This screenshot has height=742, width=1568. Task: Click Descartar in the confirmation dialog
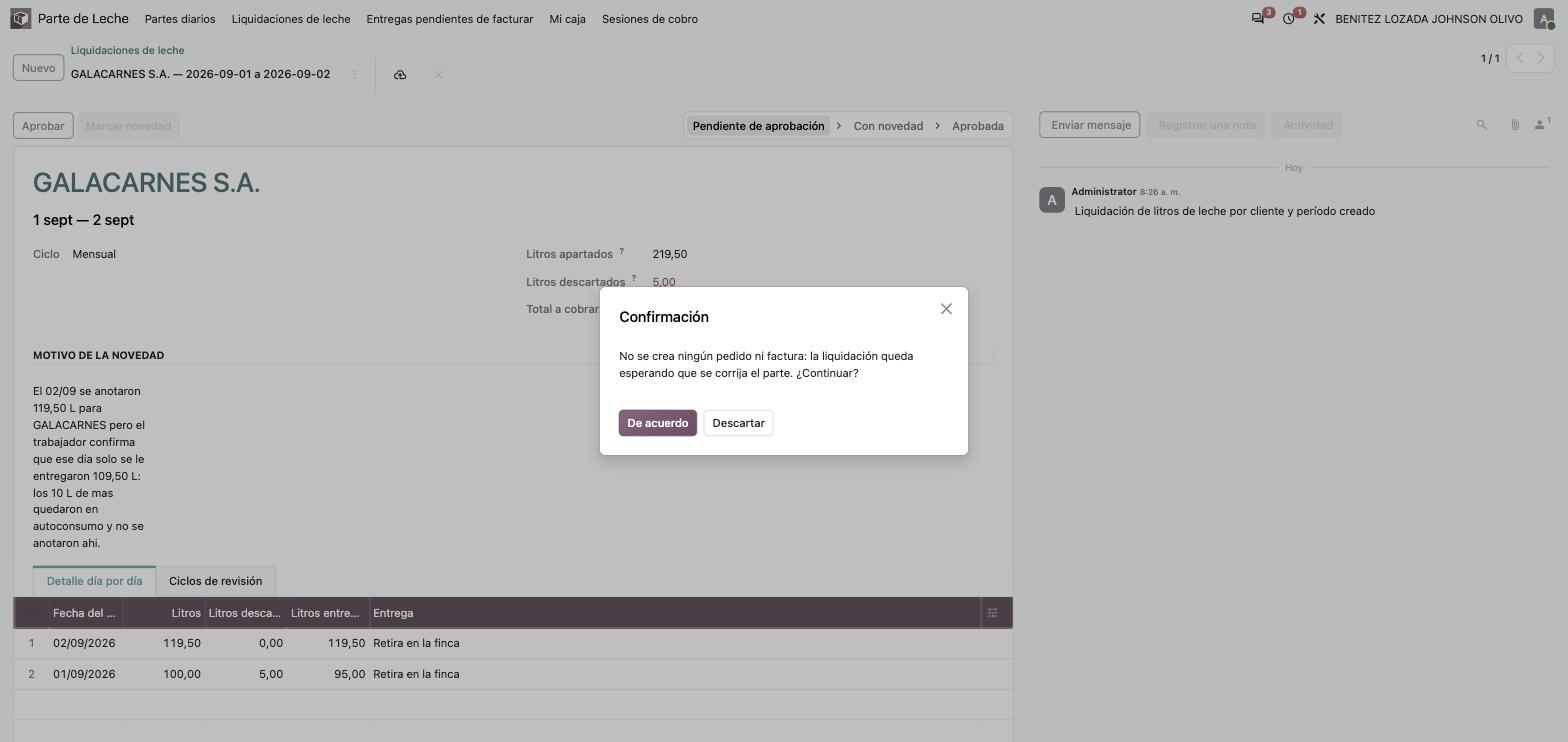click(x=738, y=423)
